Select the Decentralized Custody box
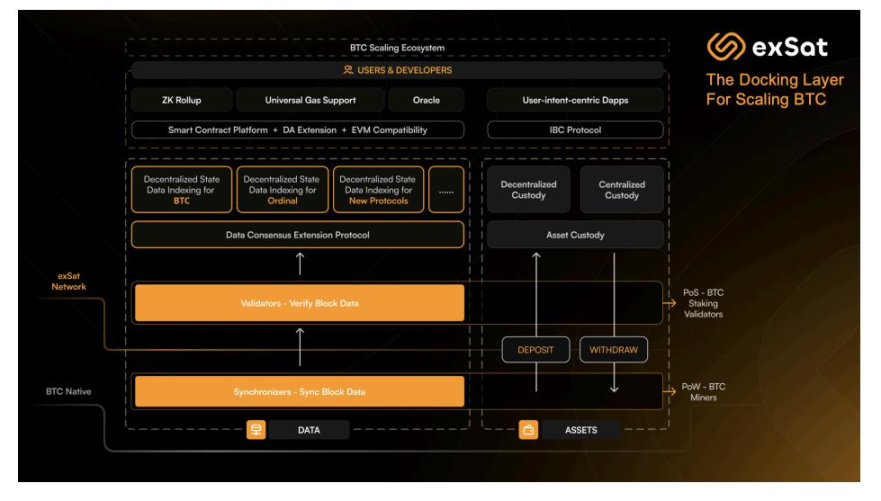This screenshot has width=881, height=501. (x=528, y=190)
